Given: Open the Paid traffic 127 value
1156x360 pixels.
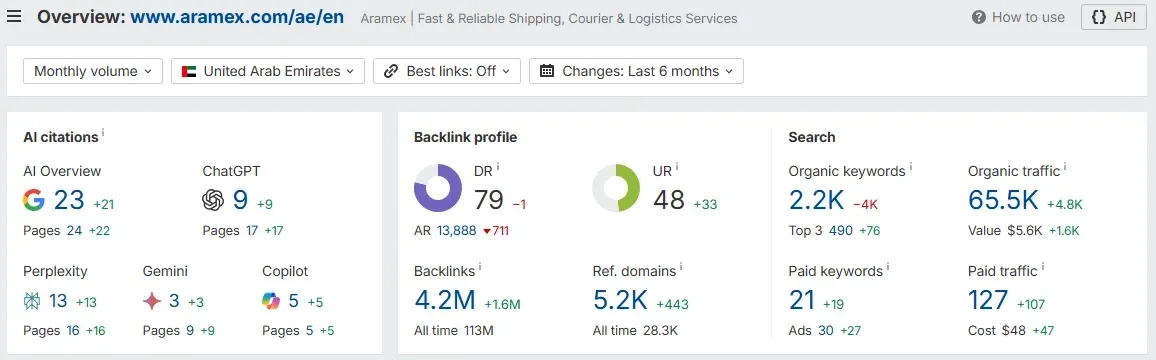Looking at the screenshot, I should (x=988, y=300).
